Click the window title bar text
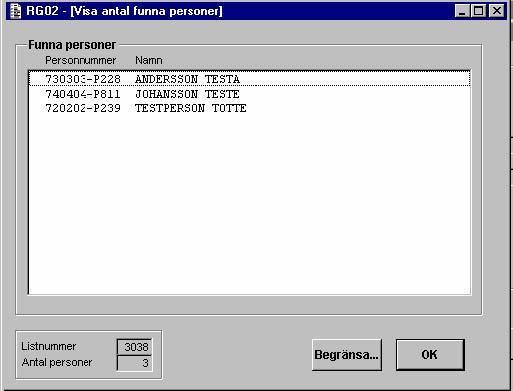 124,11
